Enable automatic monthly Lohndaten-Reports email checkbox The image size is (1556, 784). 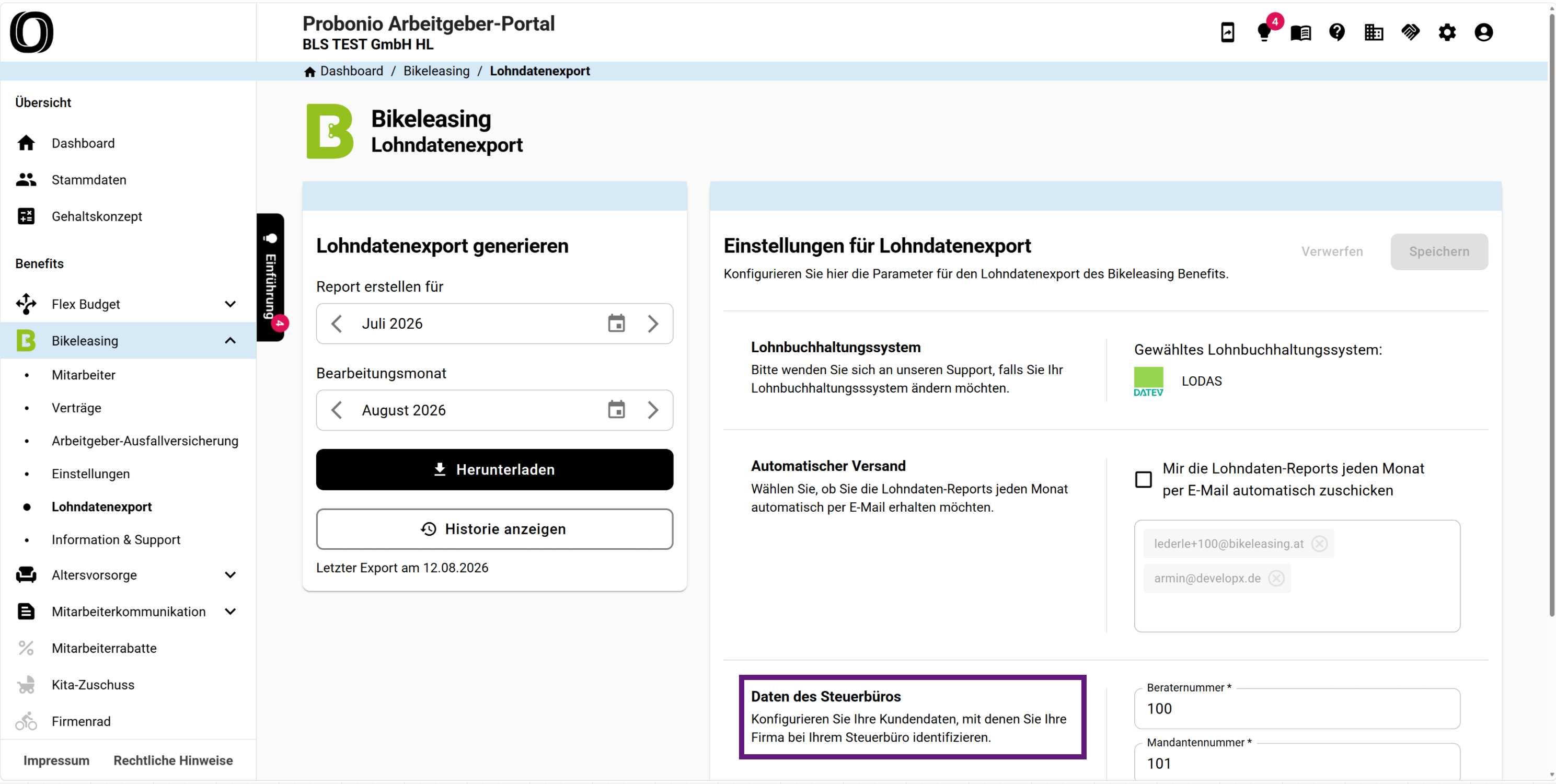click(1143, 480)
